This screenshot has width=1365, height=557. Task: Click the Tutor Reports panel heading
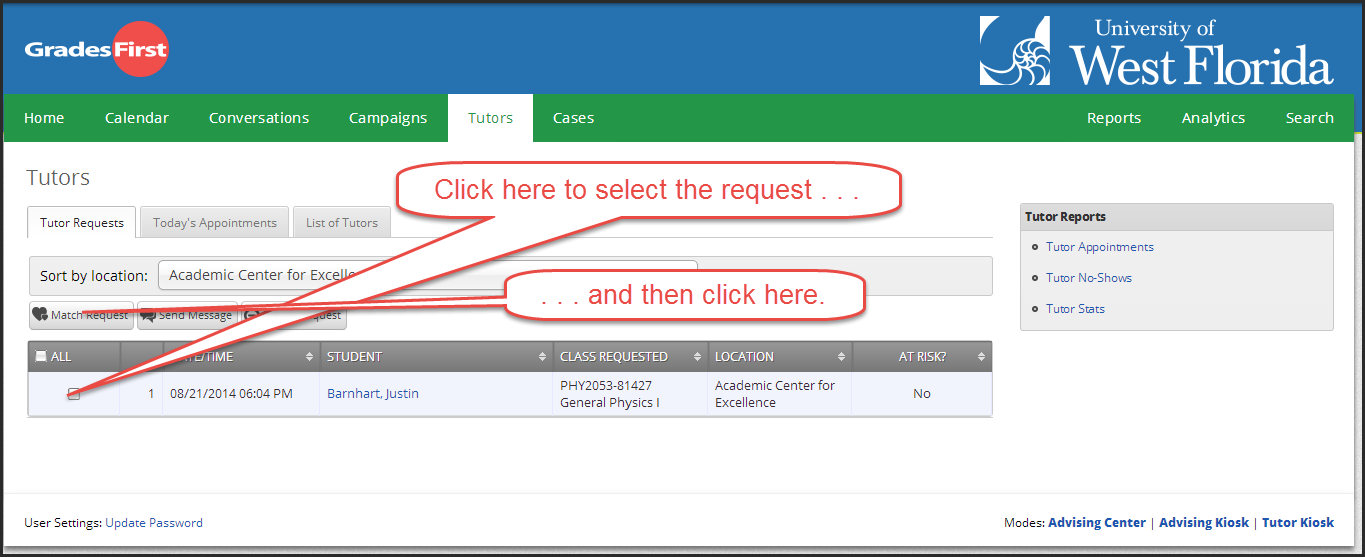click(1177, 217)
